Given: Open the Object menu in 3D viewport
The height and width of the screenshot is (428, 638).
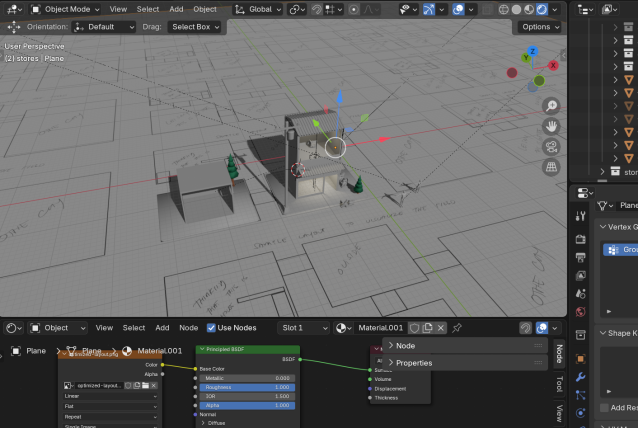Looking at the screenshot, I should point(205,9).
